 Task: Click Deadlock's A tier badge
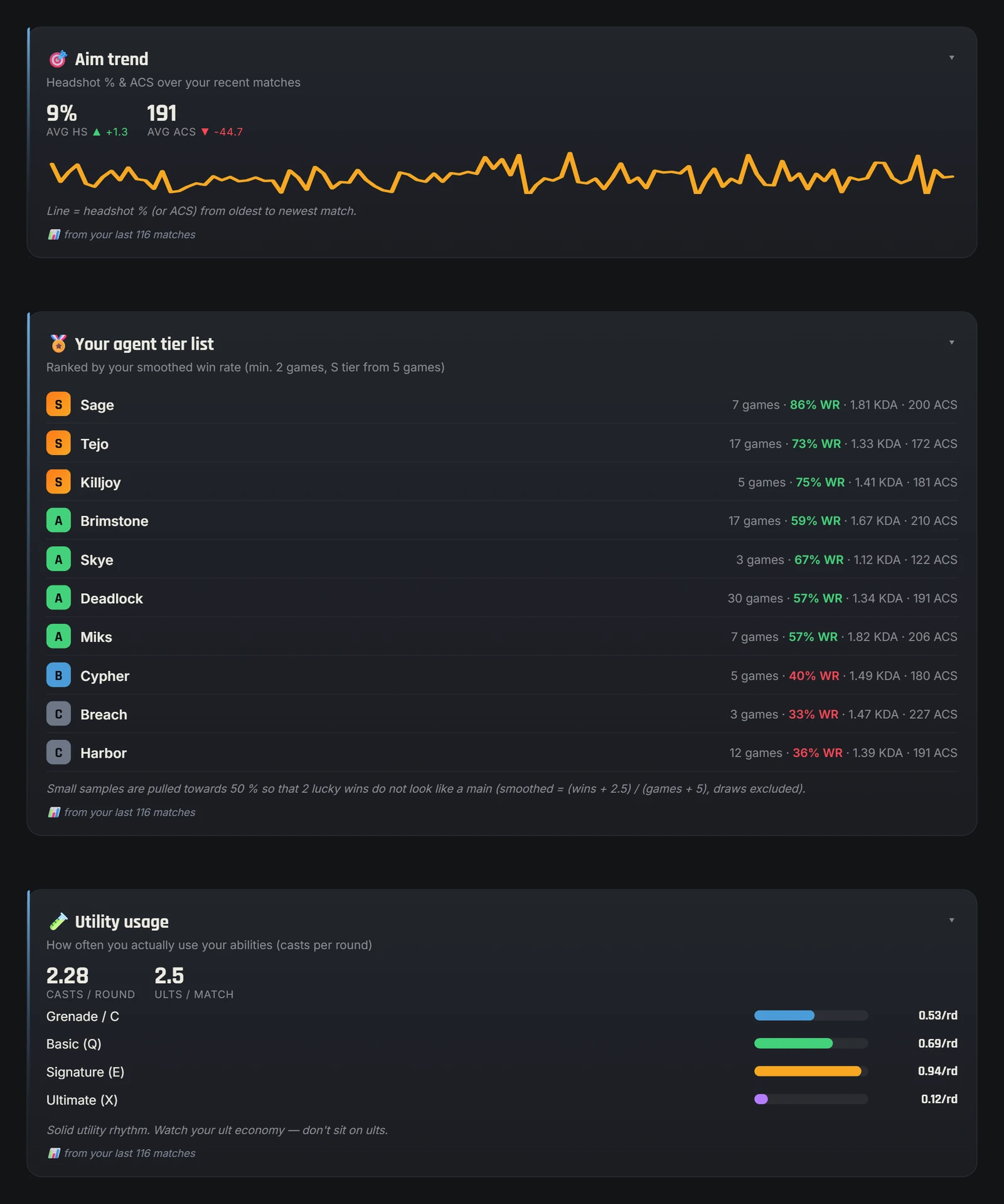coord(58,598)
